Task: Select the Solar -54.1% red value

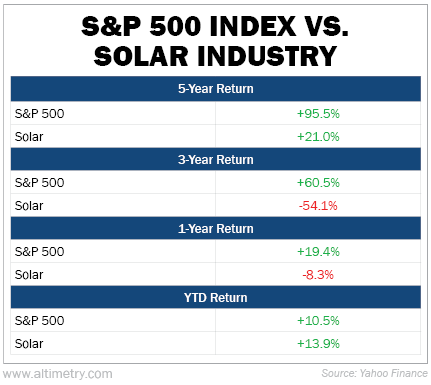Action: [x=318, y=206]
